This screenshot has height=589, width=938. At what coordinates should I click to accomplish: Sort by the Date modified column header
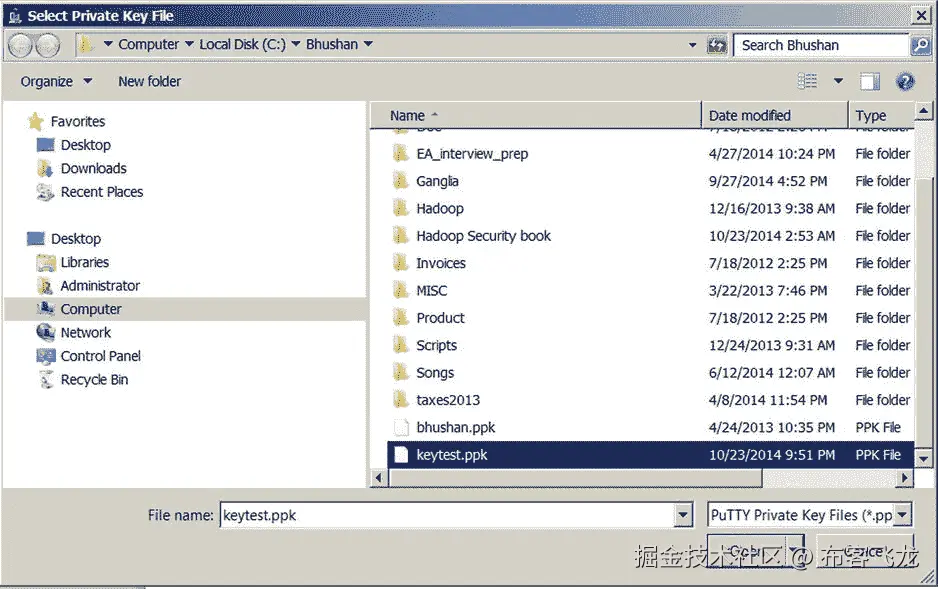775,115
